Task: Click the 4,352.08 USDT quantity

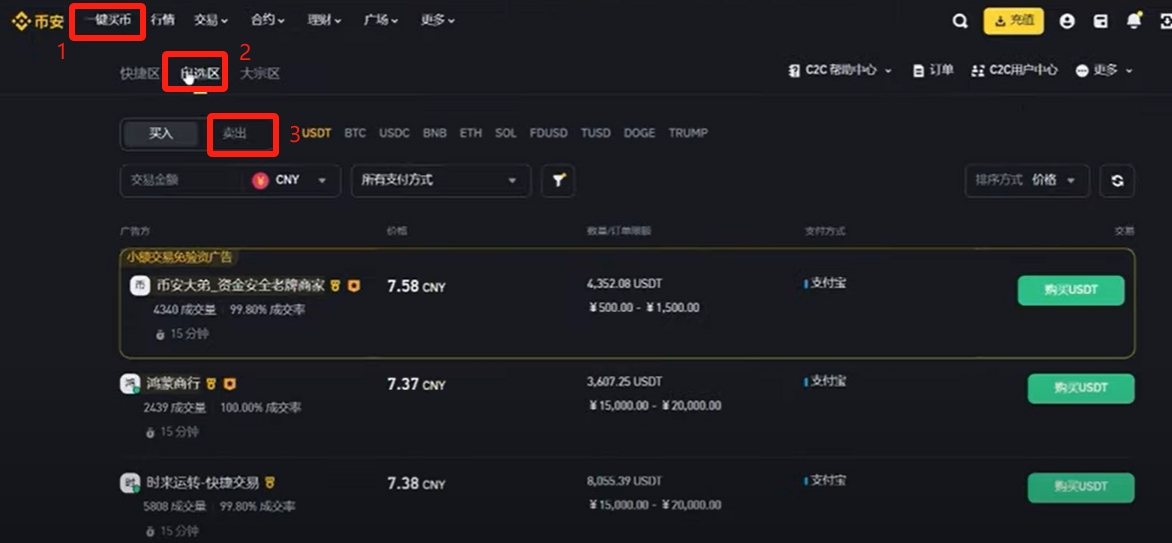Action: point(624,283)
